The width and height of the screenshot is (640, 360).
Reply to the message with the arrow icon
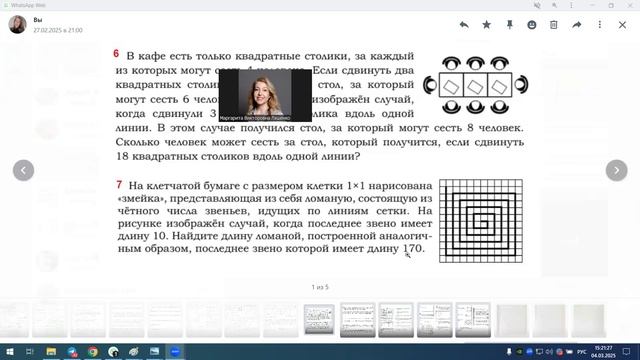(x=464, y=25)
